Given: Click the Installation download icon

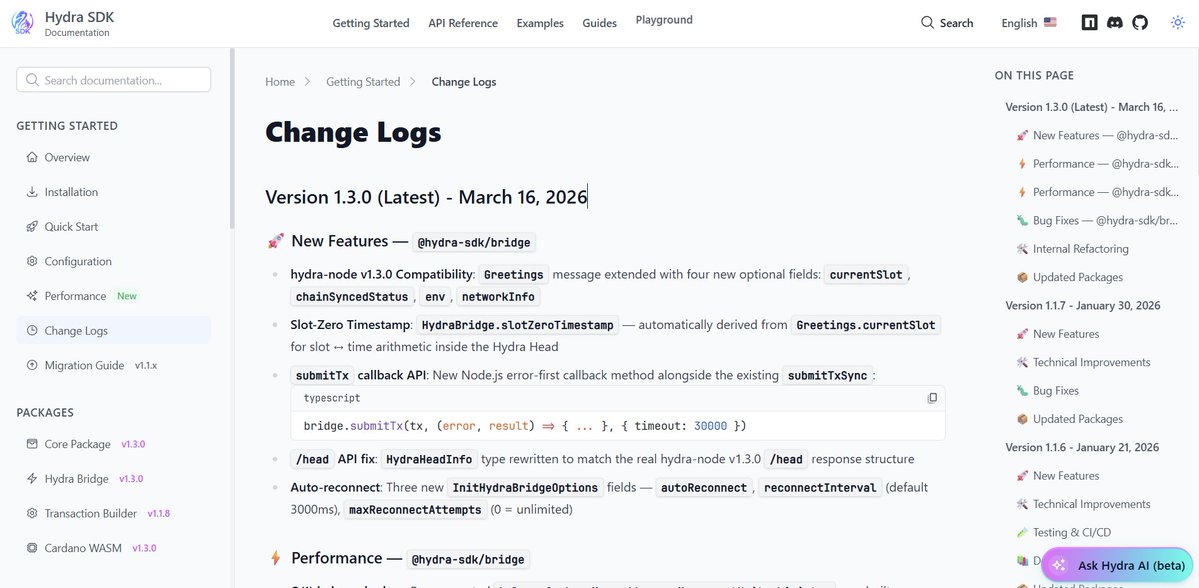Looking at the screenshot, I should coord(32,192).
